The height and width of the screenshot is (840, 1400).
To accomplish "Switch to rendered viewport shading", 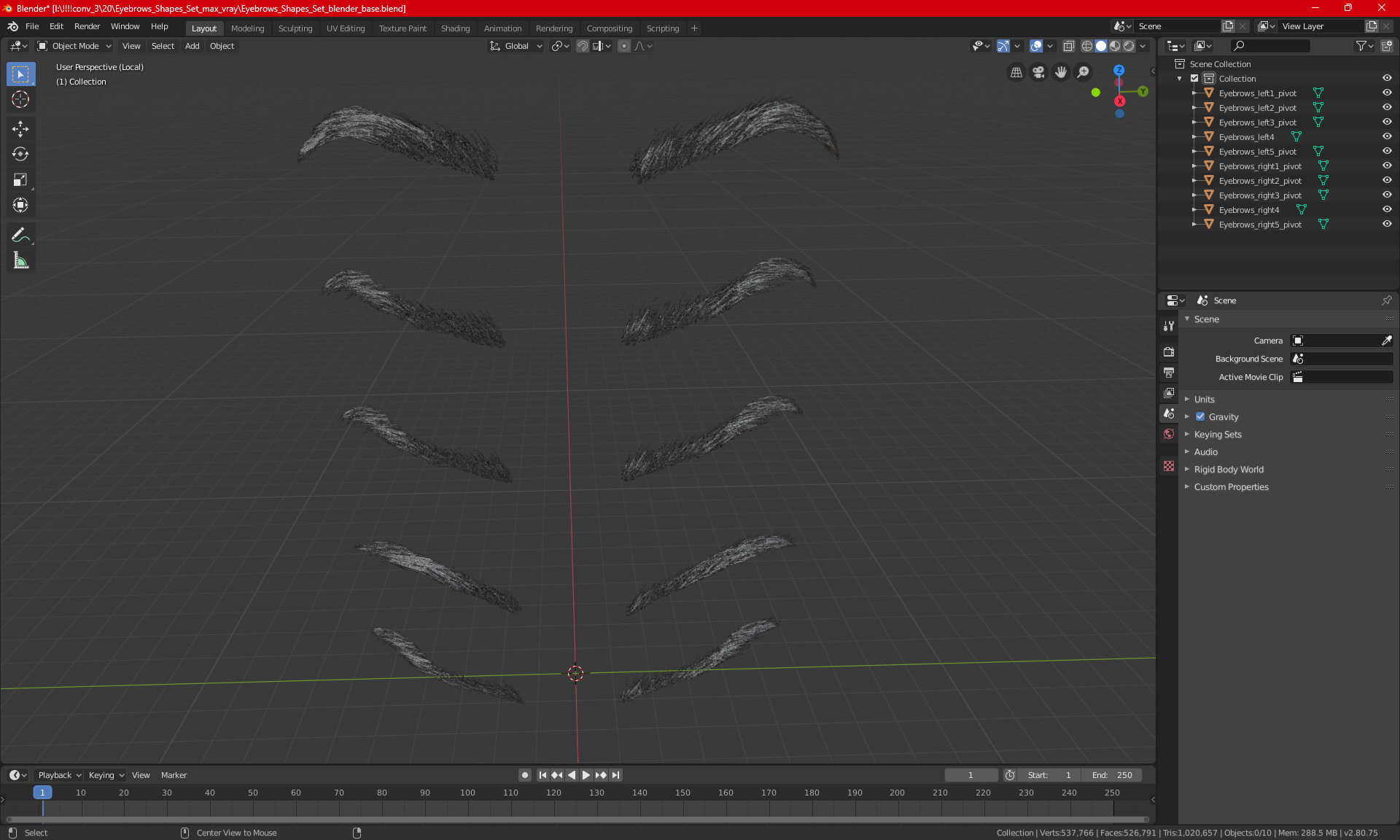I will point(1129,46).
